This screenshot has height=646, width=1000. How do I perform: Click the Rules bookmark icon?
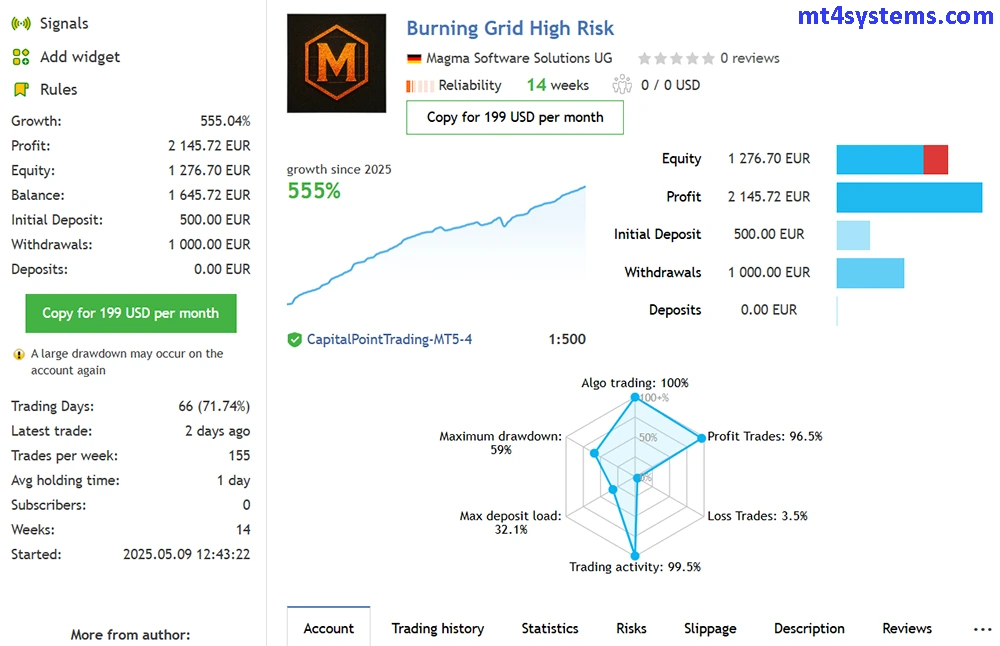20,90
